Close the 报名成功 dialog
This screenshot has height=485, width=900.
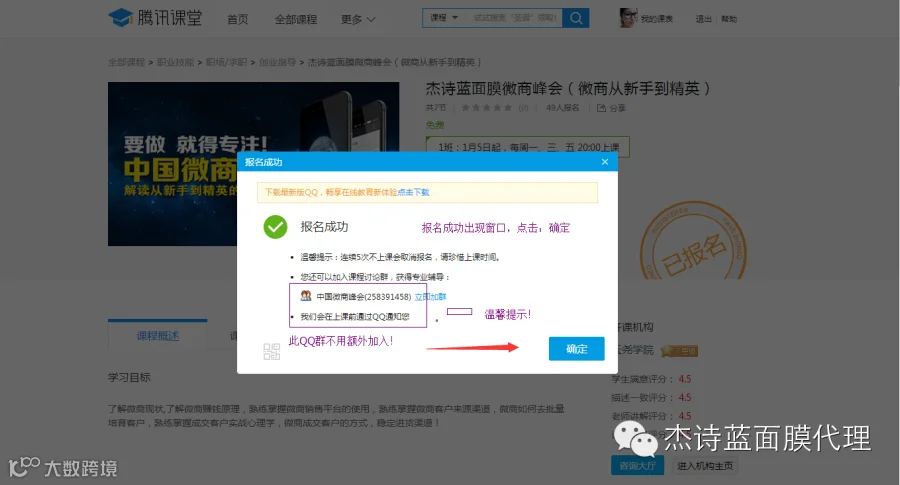(604, 162)
